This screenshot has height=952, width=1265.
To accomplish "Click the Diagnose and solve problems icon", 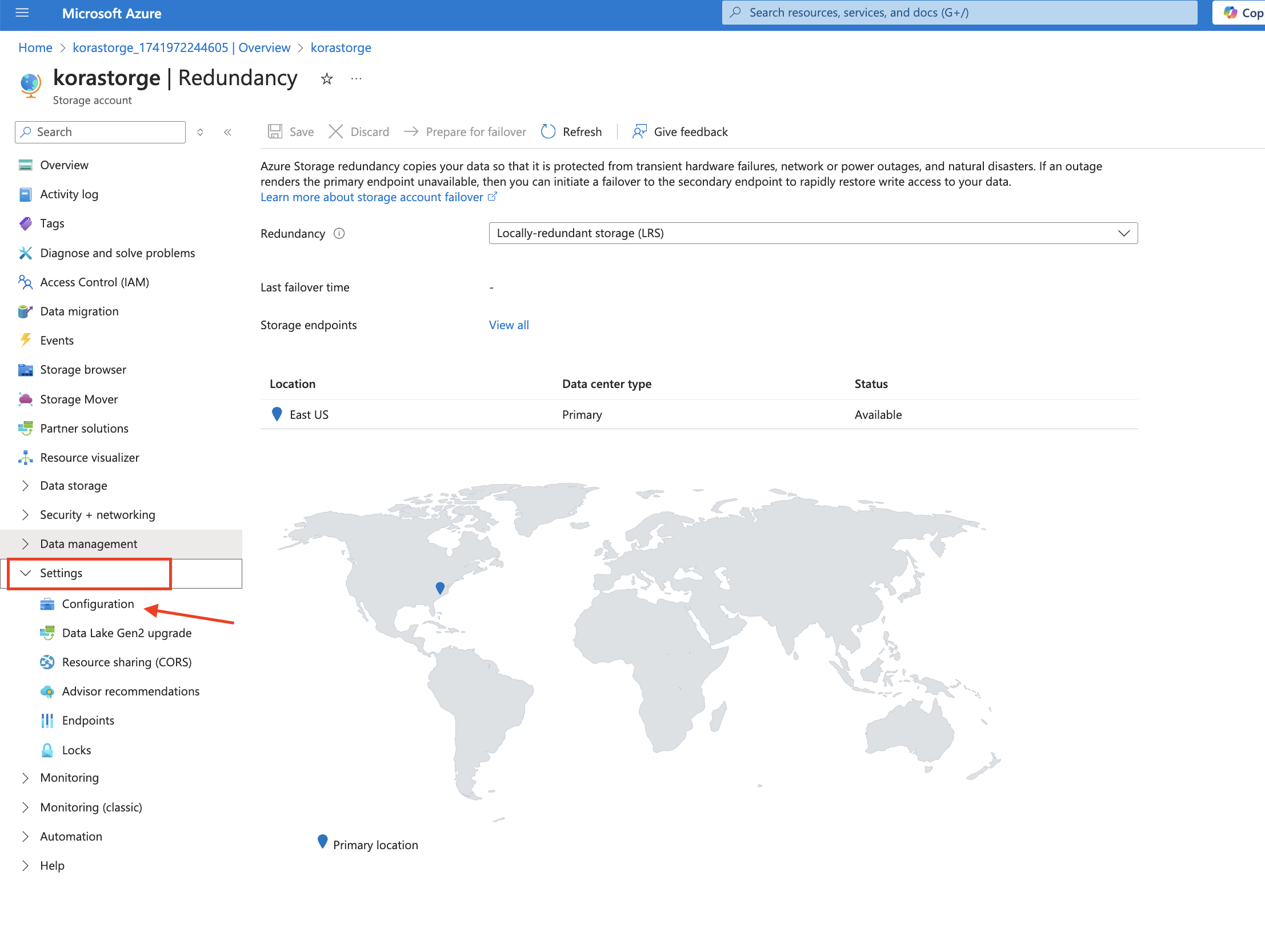I will tap(25, 253).
